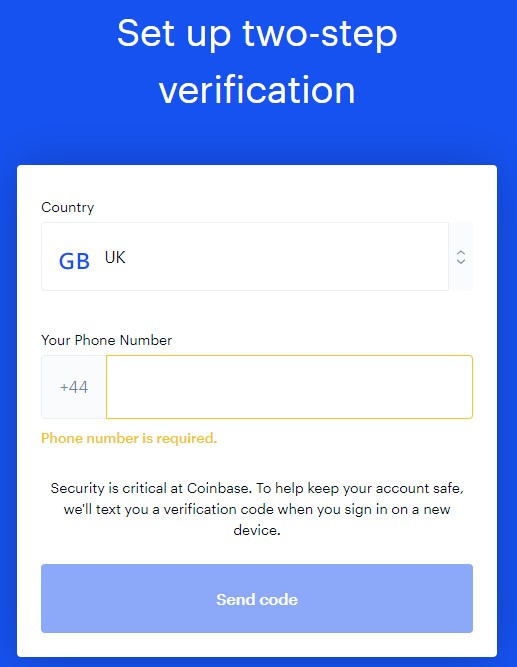Expand the country list via gray arrow box
This screenshot has height=667, width=517.
click(x=461, y=257)
